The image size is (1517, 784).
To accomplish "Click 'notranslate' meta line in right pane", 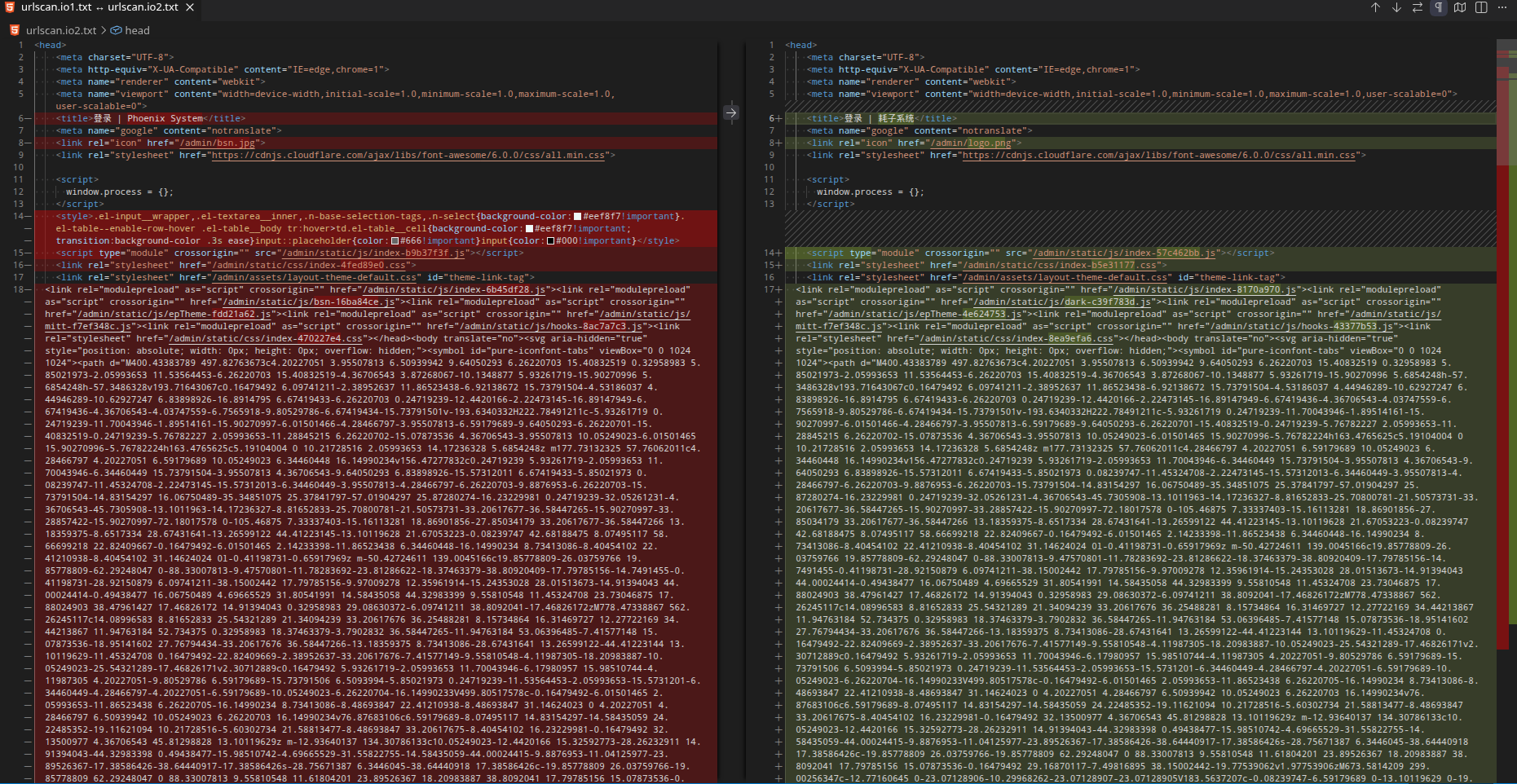I will [919, 130].
